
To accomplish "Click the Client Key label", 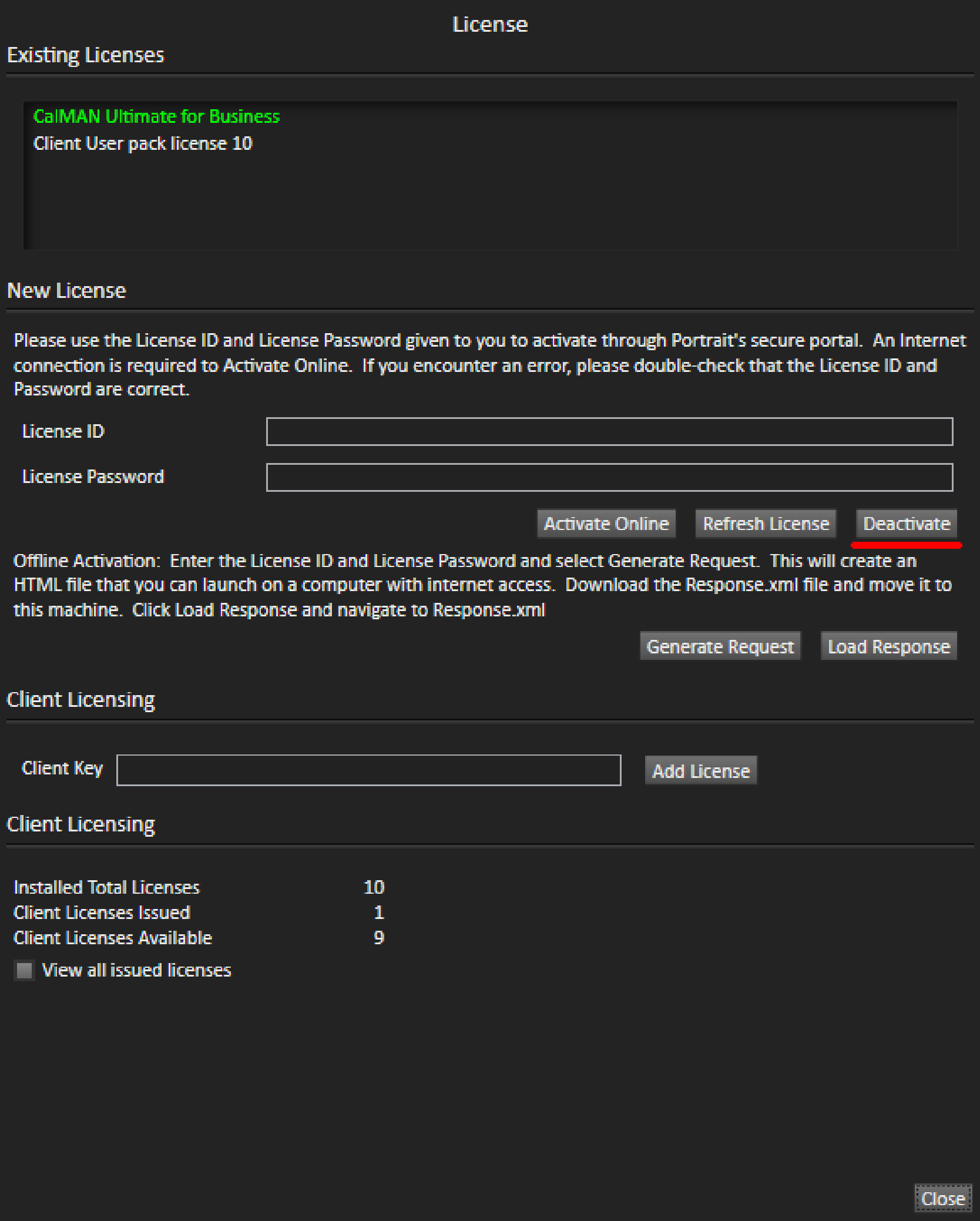I will (62, 769).
